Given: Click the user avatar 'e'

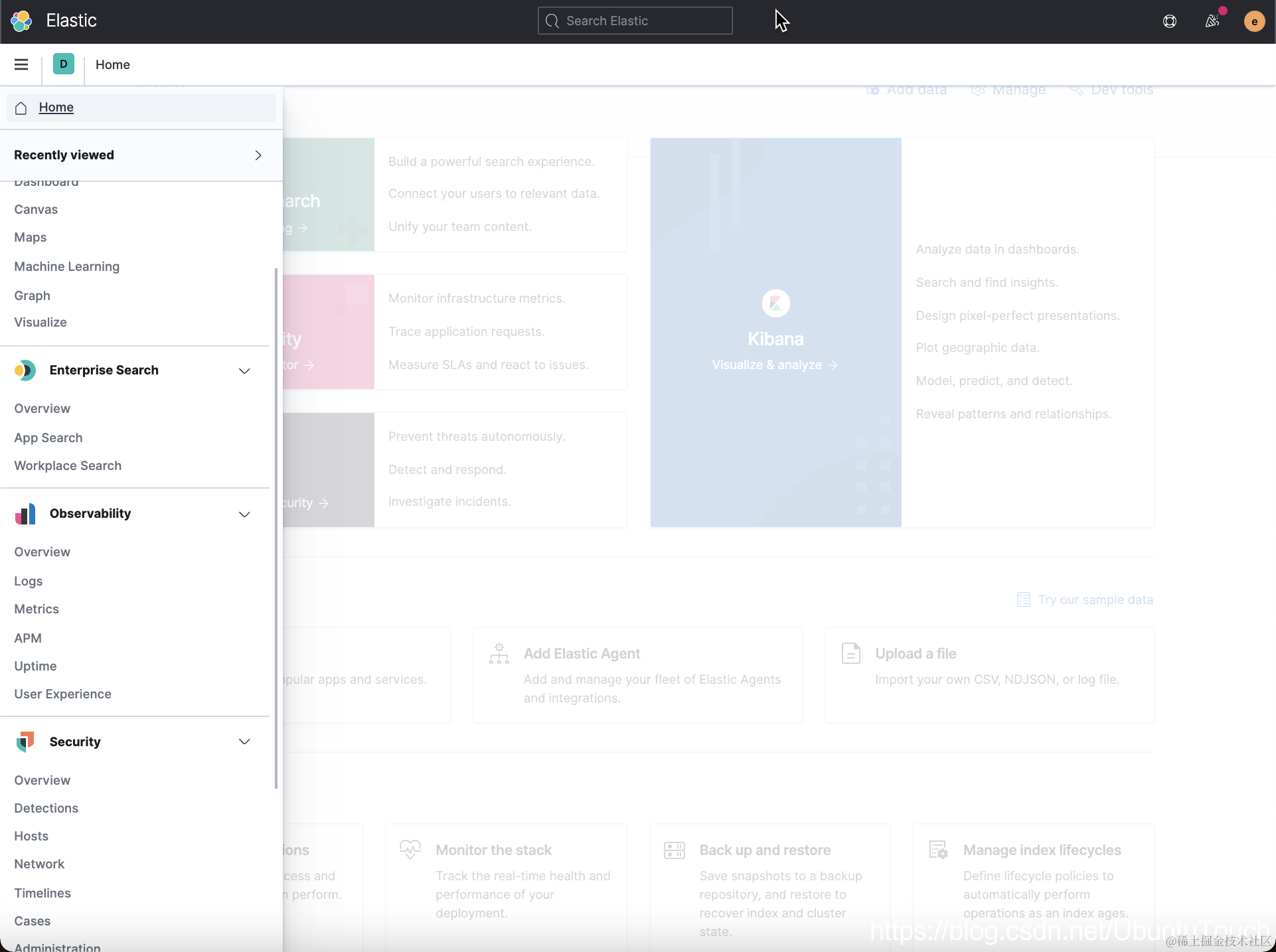Looking at the screenshot, I should [x=1254, y=21].
